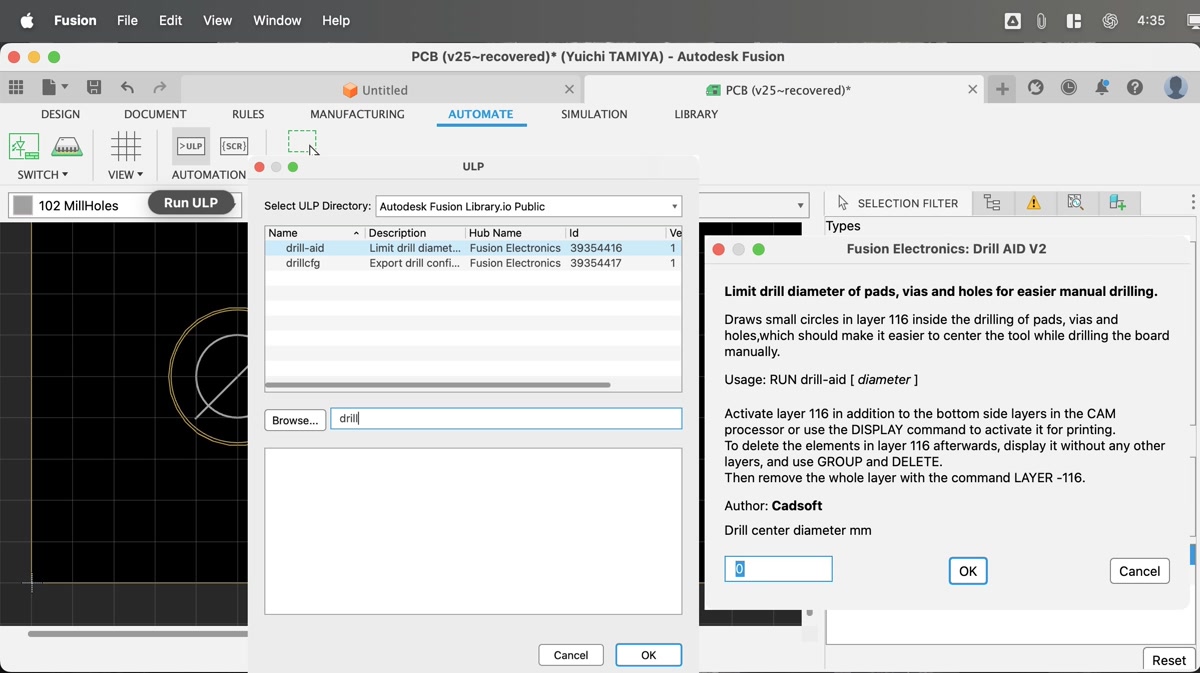1200x673 pixels.
Task: Click Cancel in the Drill AID V2 dialog
Action: (1139, 571)
